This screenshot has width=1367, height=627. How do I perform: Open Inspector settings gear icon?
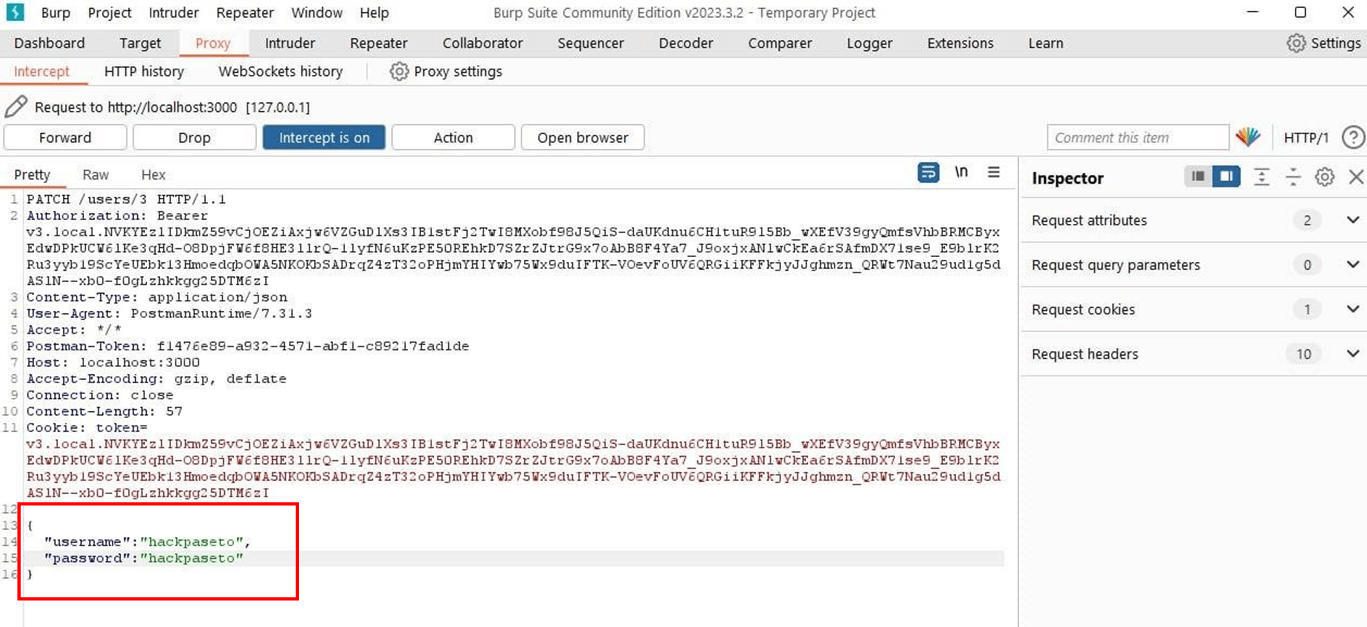(1324, 177)
